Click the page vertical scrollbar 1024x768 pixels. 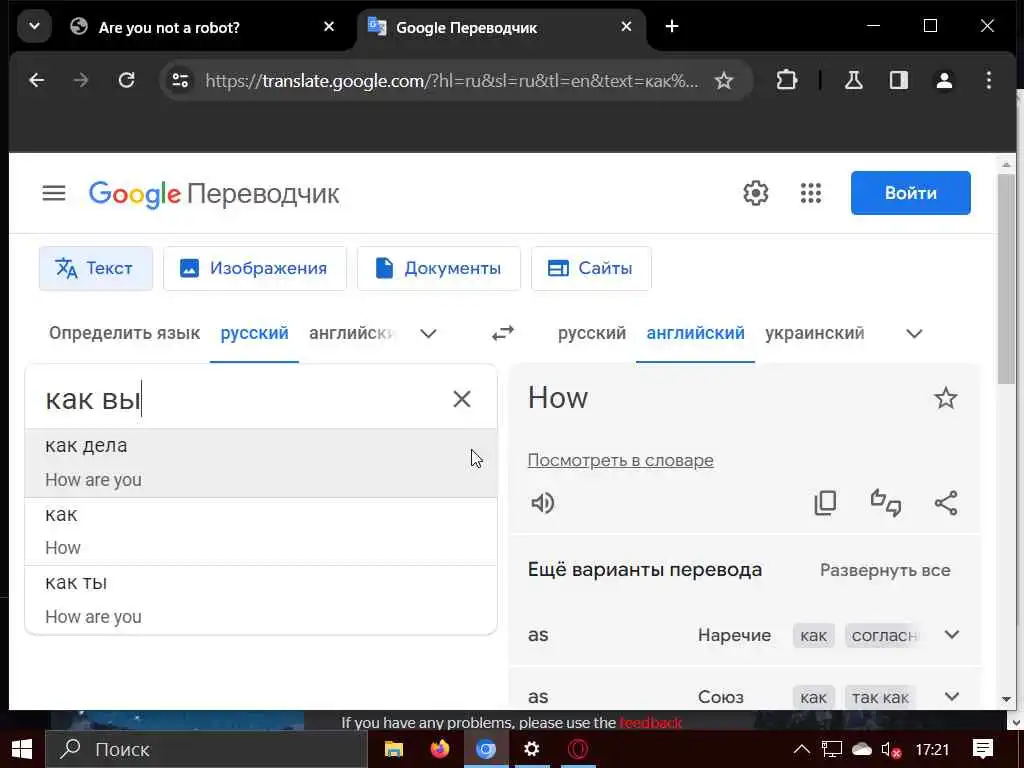[x=1006, y=280]
